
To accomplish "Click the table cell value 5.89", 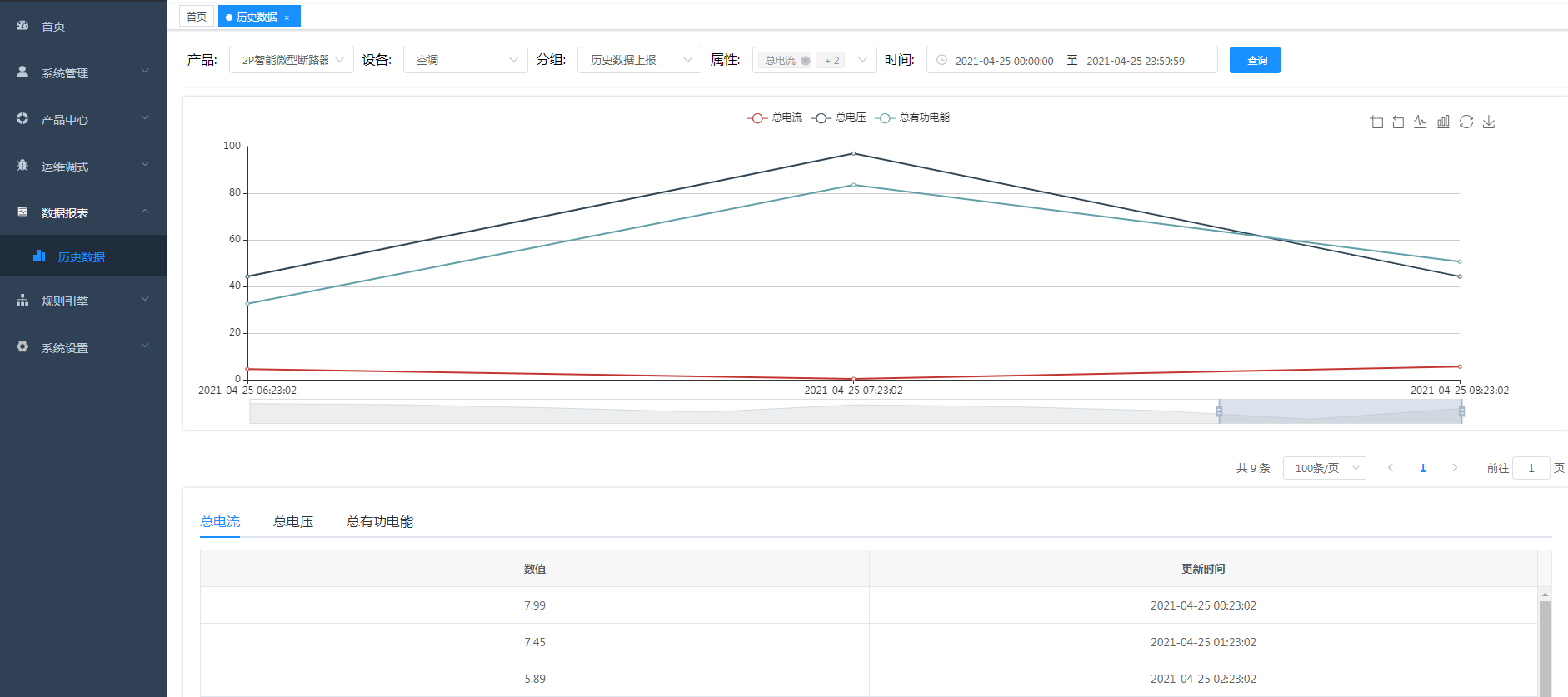I will point(535,679).
